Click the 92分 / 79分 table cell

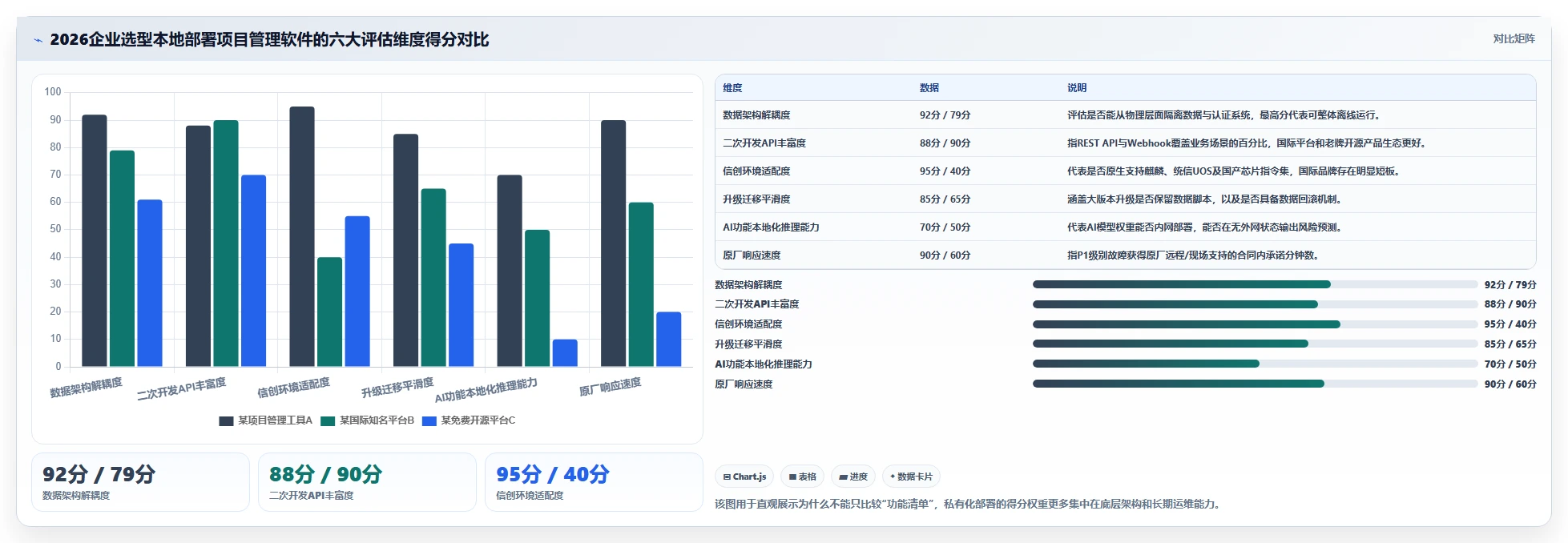pyautogui.click(x=945, y=115)
